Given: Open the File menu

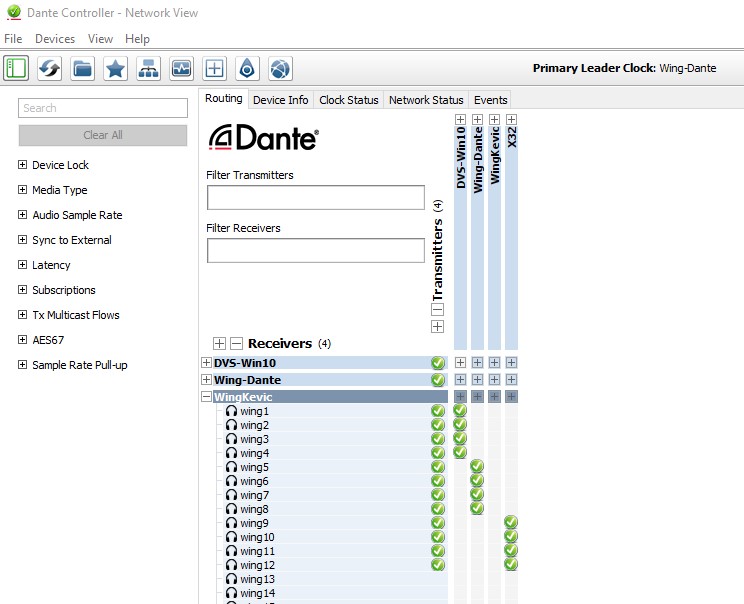Looking at the screenshot, I should (13, 39).
